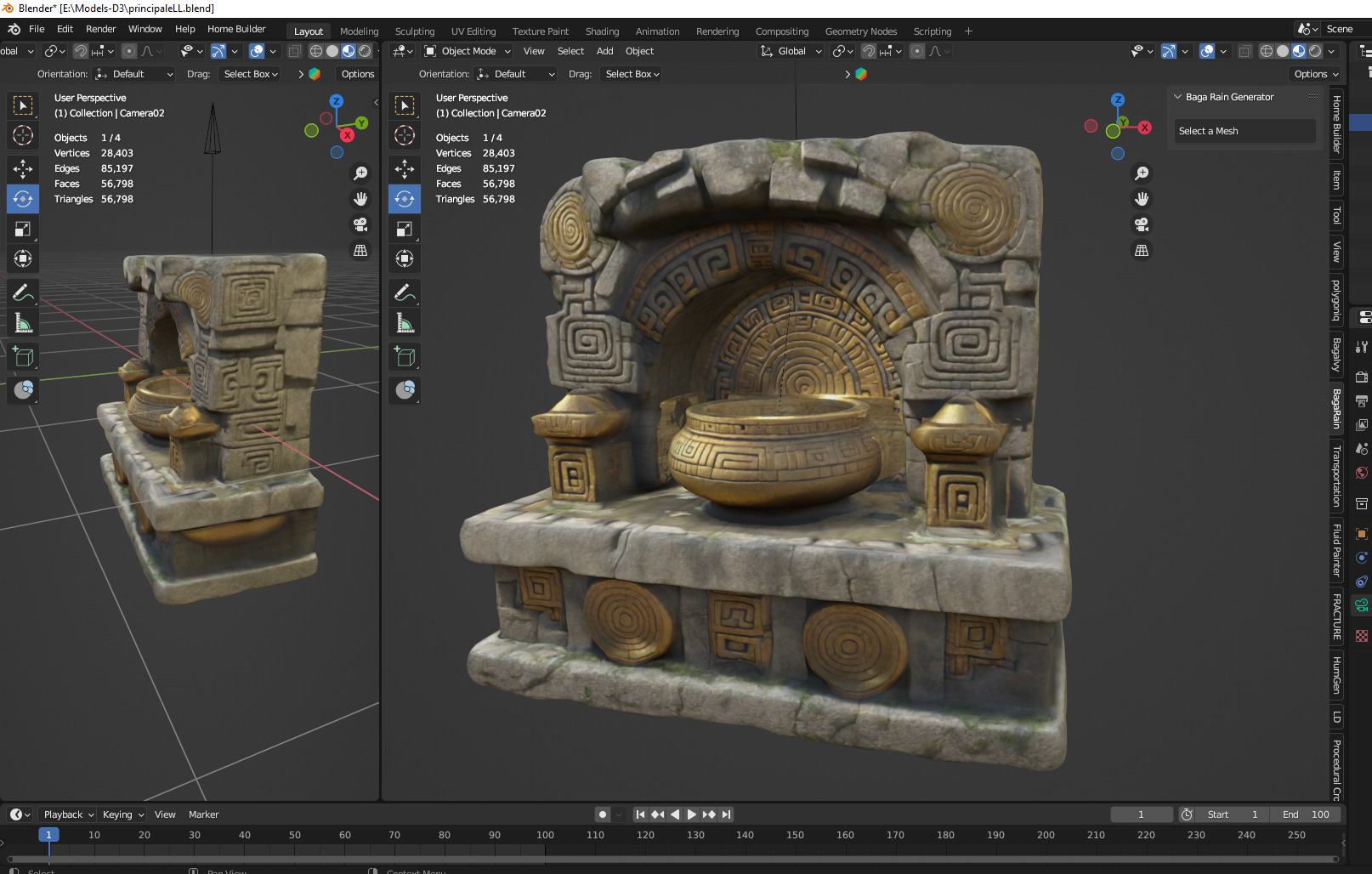Select the Measure tool in right viewport
This screenshot has width=1372, height=874.
click(405, 323)
